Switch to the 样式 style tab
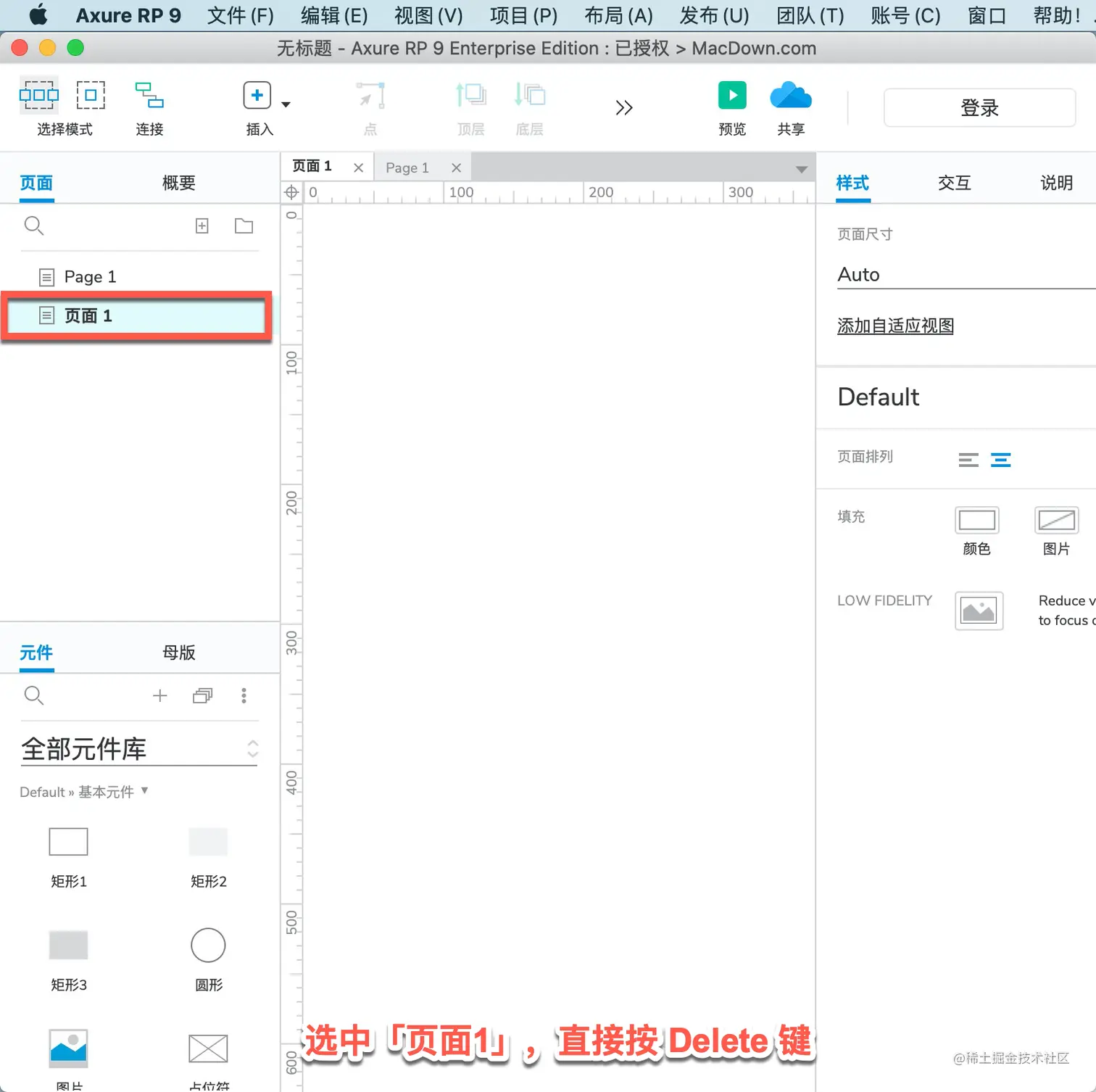1096x1092 pixels. [852, 183]
